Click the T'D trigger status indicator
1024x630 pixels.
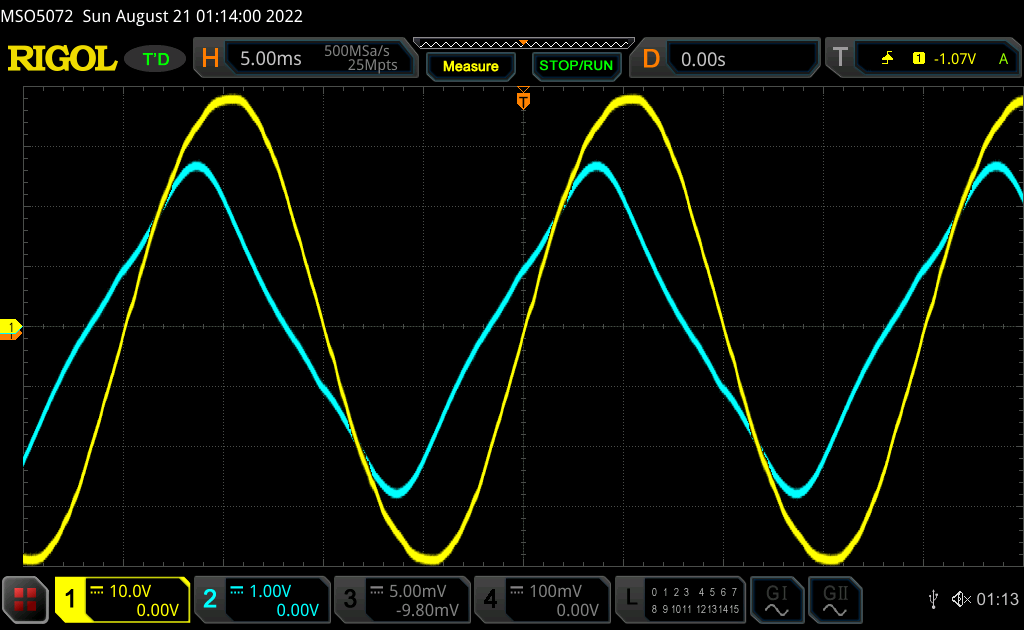156,59
